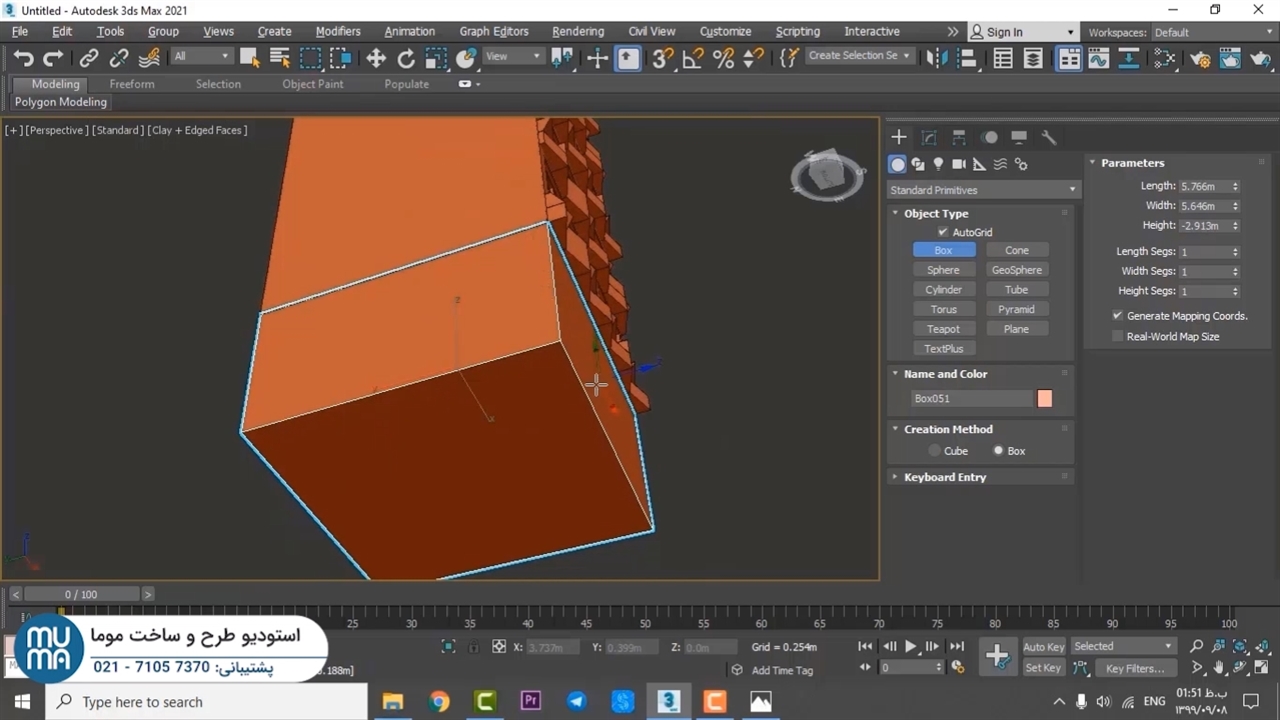
Task: Select the Cube creation method
Action: (935, 451)
